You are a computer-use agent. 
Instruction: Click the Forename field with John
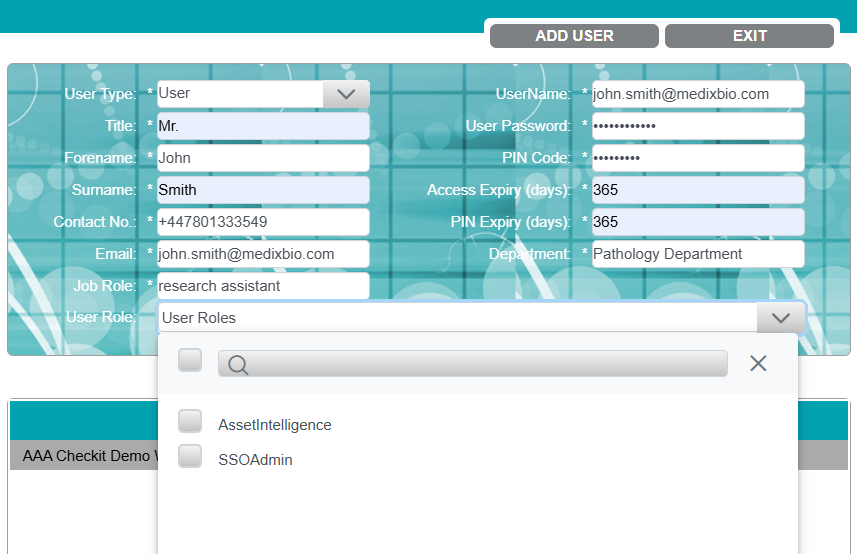(262, 158)
